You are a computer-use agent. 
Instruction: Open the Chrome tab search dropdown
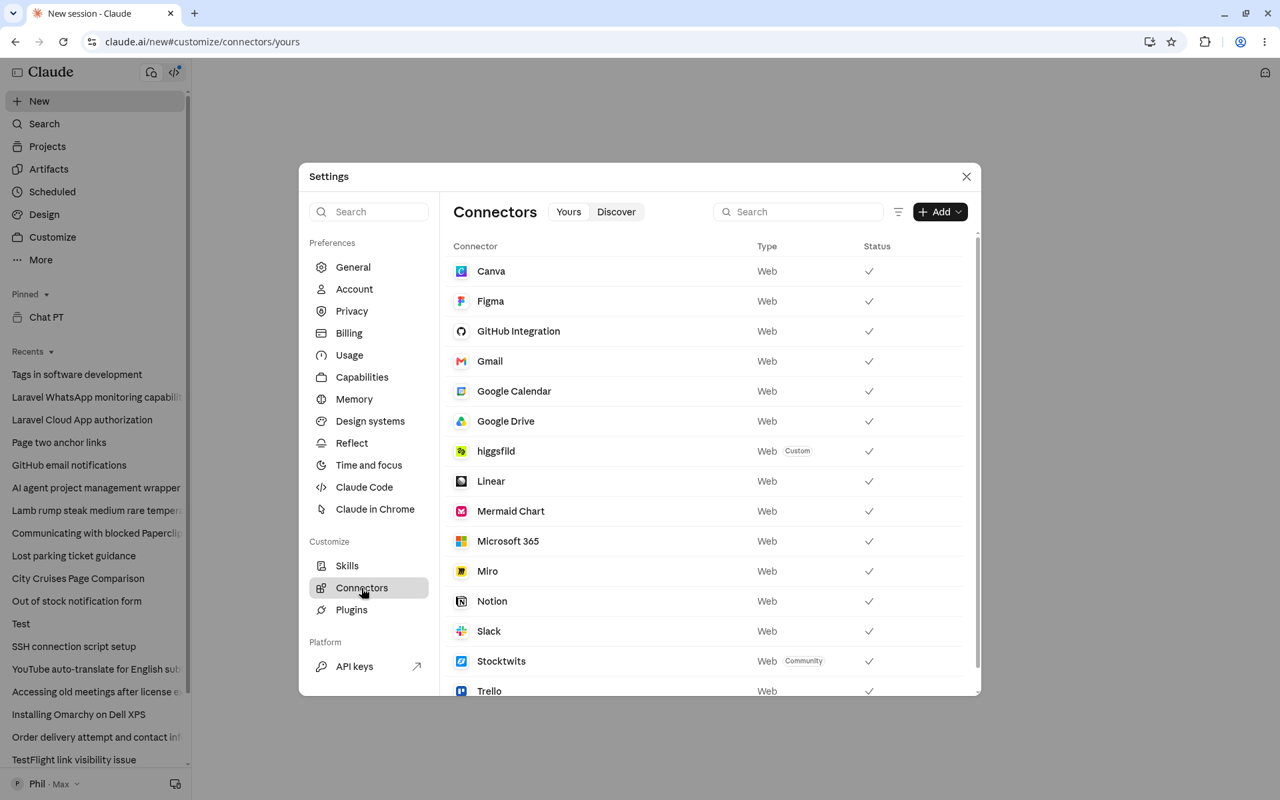pos(13,13)
